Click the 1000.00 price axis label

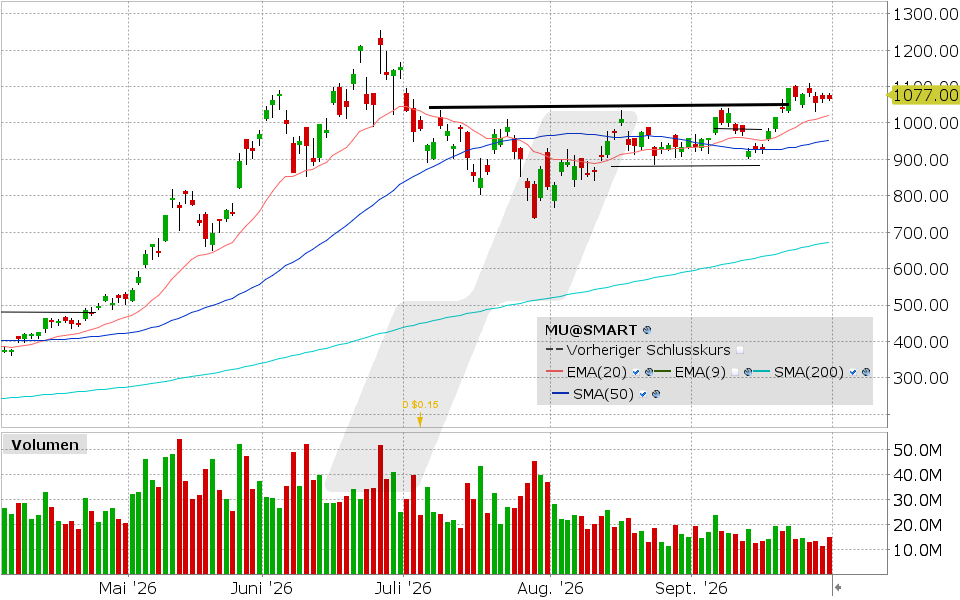(925, 123)
